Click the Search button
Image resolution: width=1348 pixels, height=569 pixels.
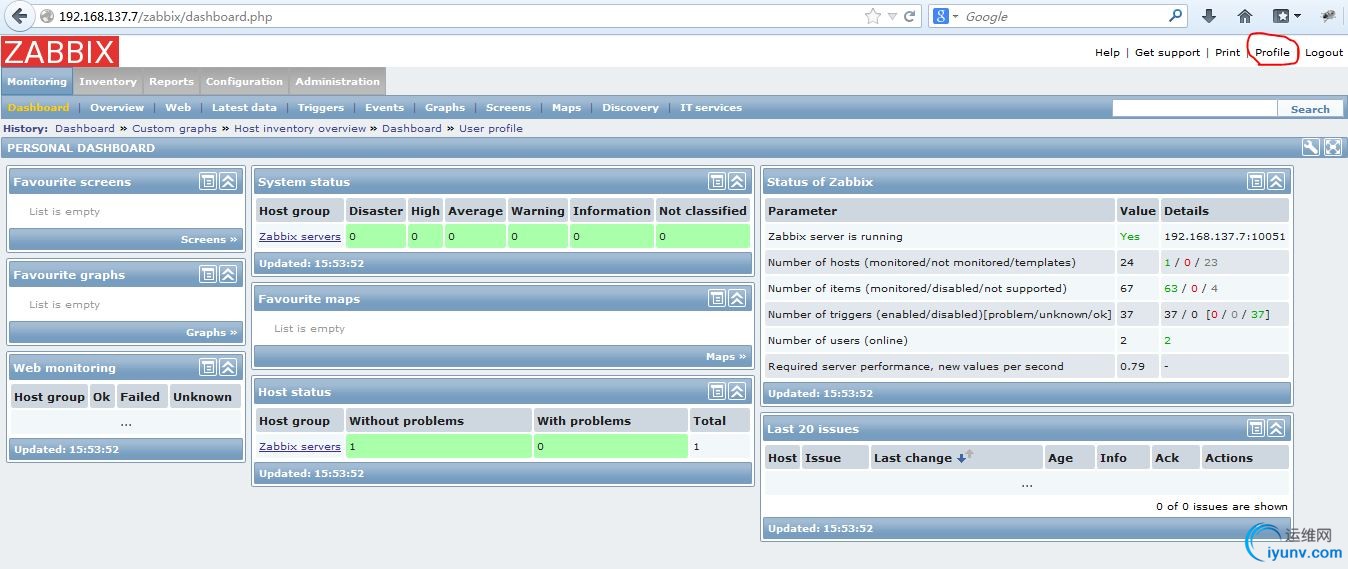[x=1310, y=109]
